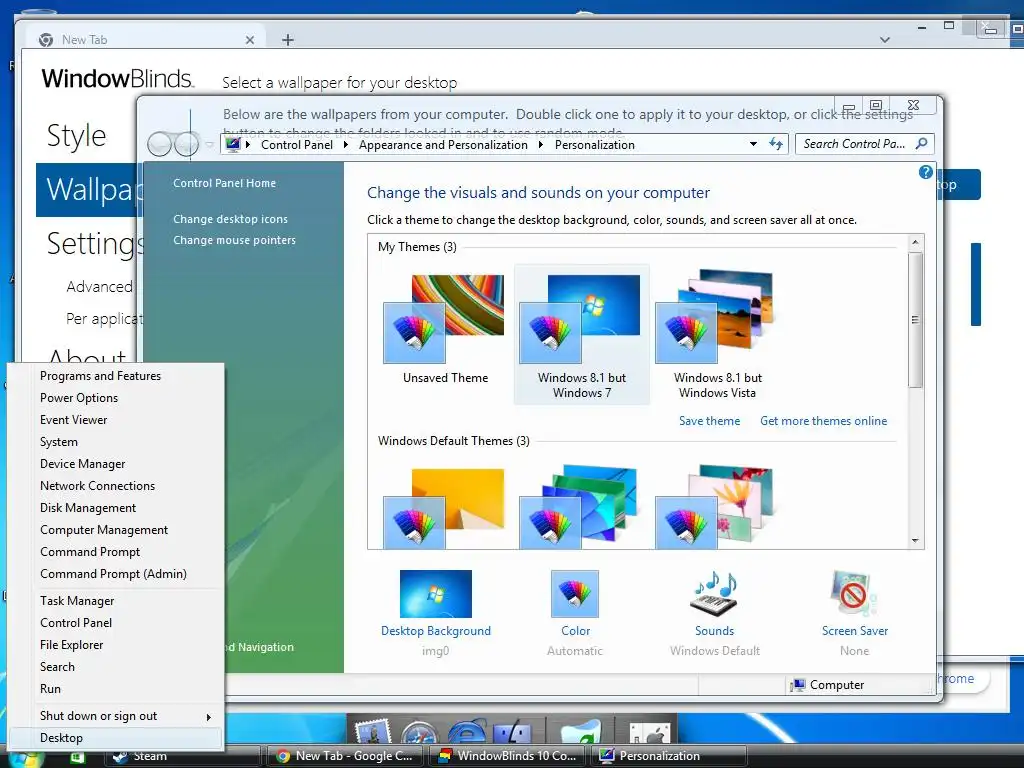Expand the arrow after Control Panel breadcrumb
Screen dimensions: 1024x768
tap(345, 145)
